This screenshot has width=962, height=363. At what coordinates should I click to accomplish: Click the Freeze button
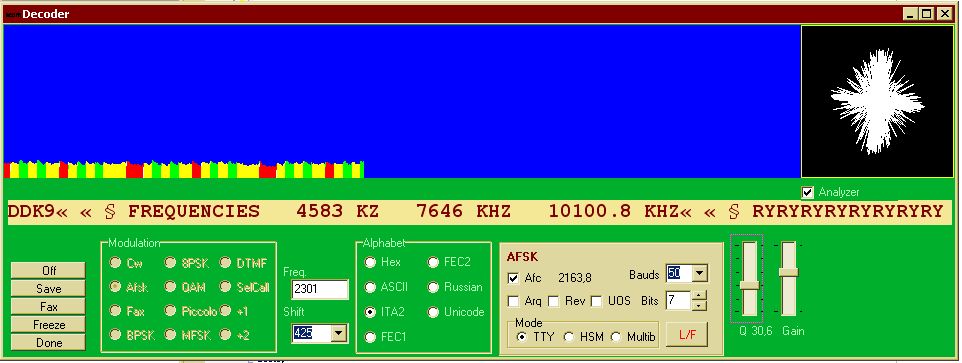48,324
